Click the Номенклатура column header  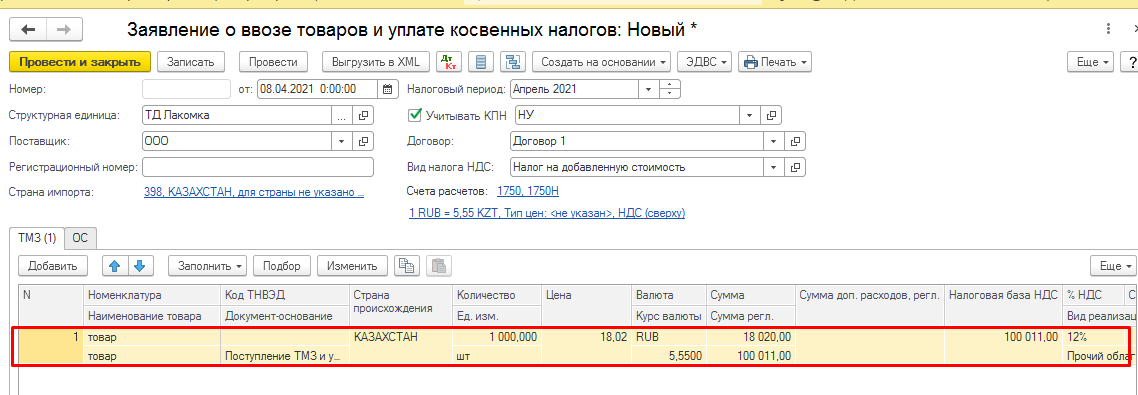[x=151, y=296]
